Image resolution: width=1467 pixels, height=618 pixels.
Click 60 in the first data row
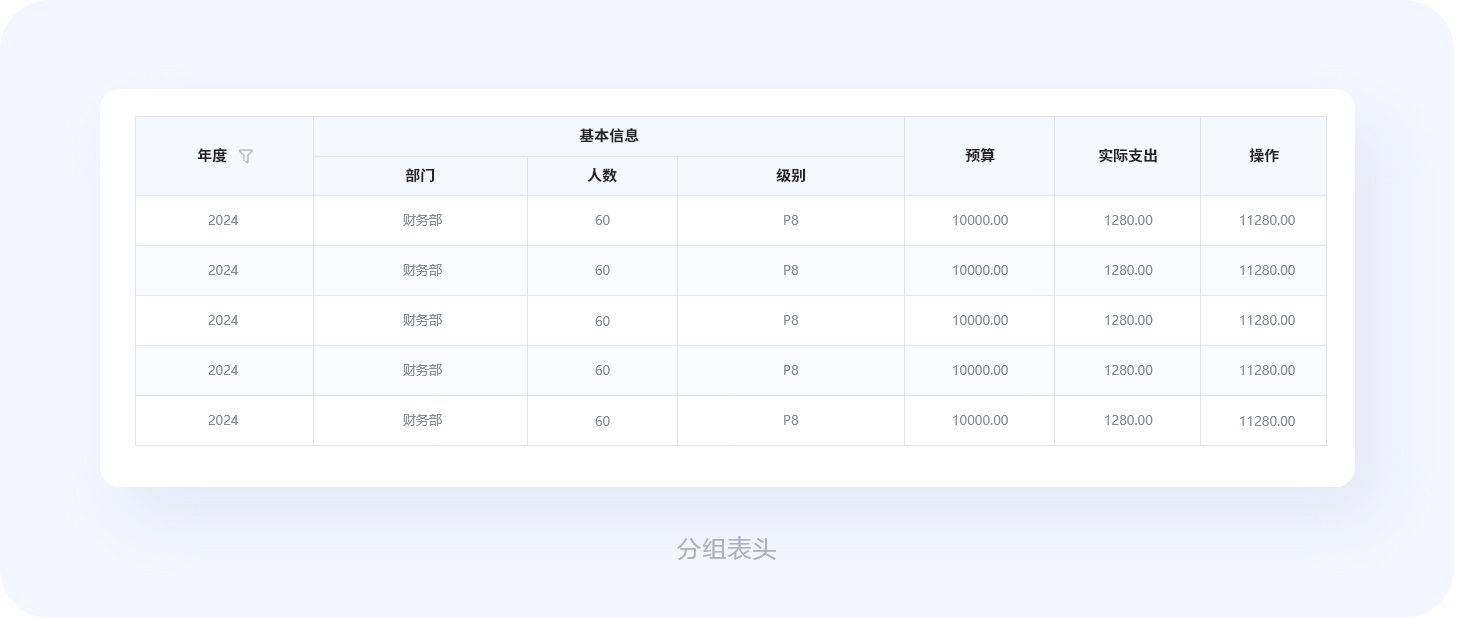click(x=602, y=221)
